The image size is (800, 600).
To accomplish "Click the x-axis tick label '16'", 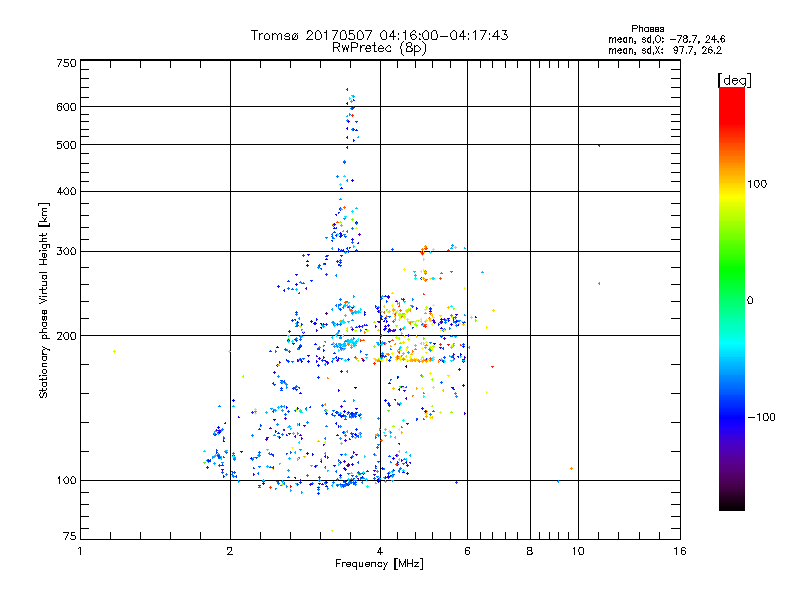I will click(680, 551).
